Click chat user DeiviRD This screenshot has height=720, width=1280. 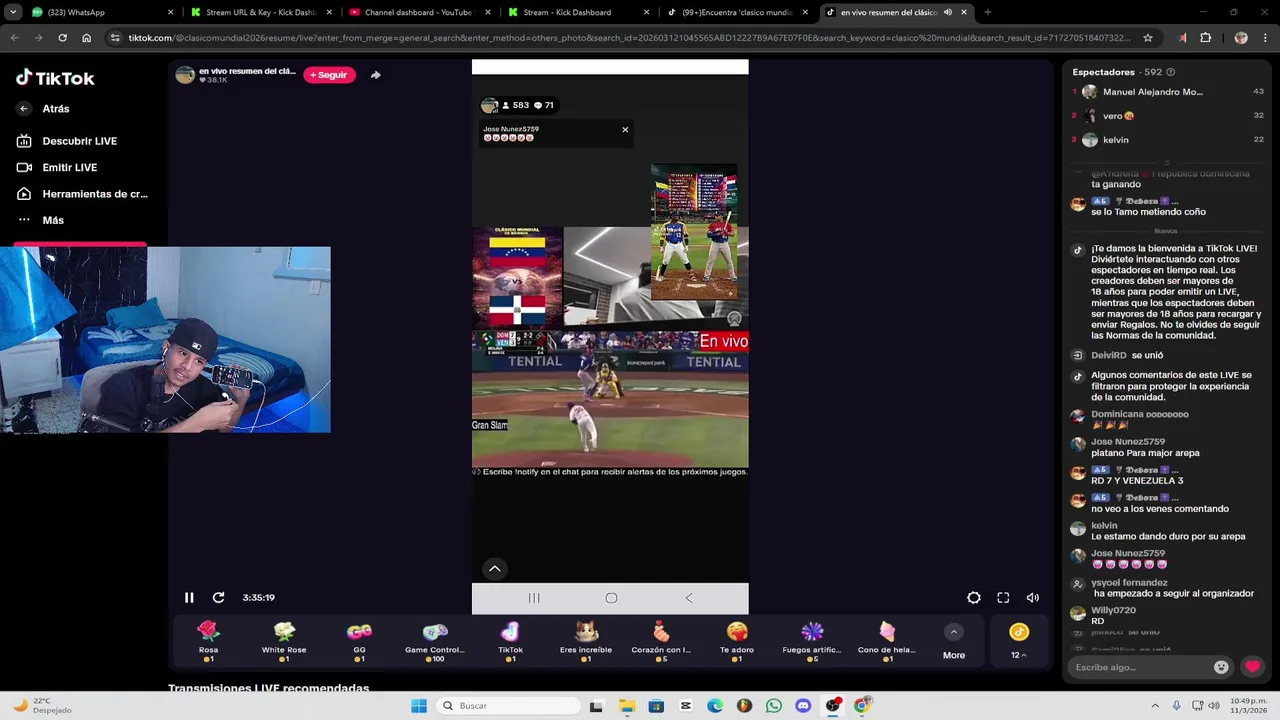point(1108,355)
